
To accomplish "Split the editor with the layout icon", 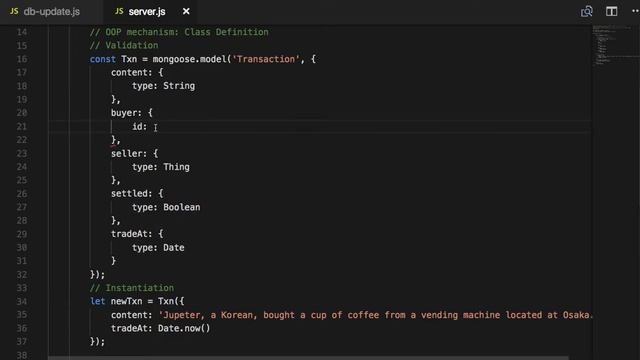I will pos(611,11).
